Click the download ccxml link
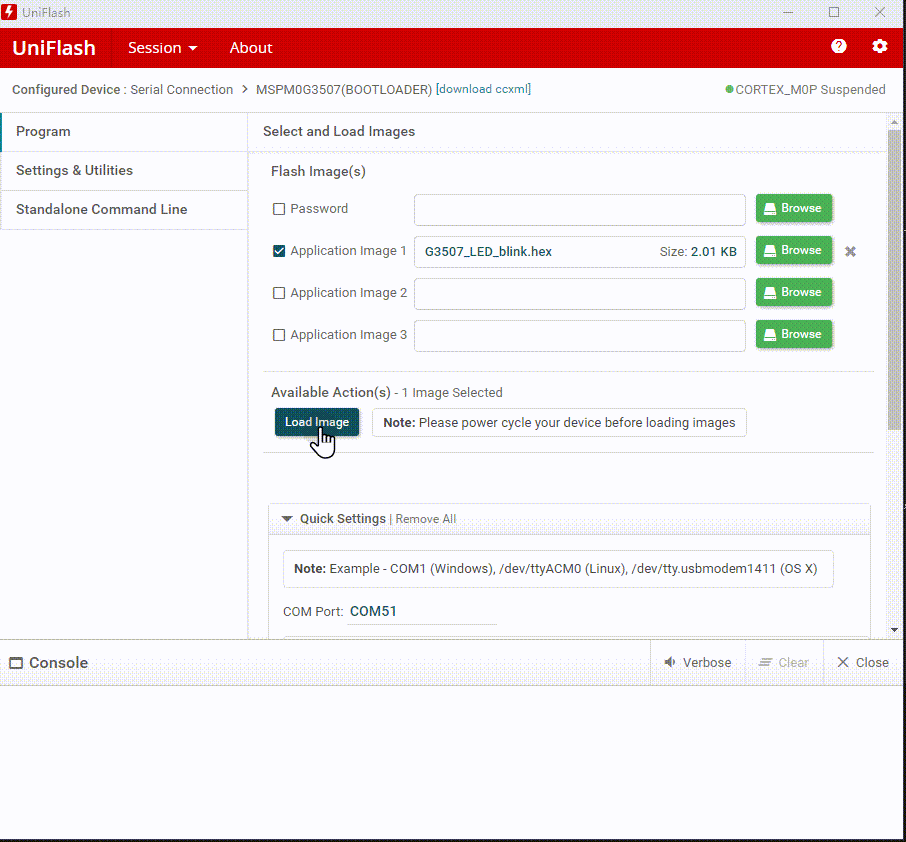This screenshot has width=906, height=842. pyautogui.click(x=483, y=89)
